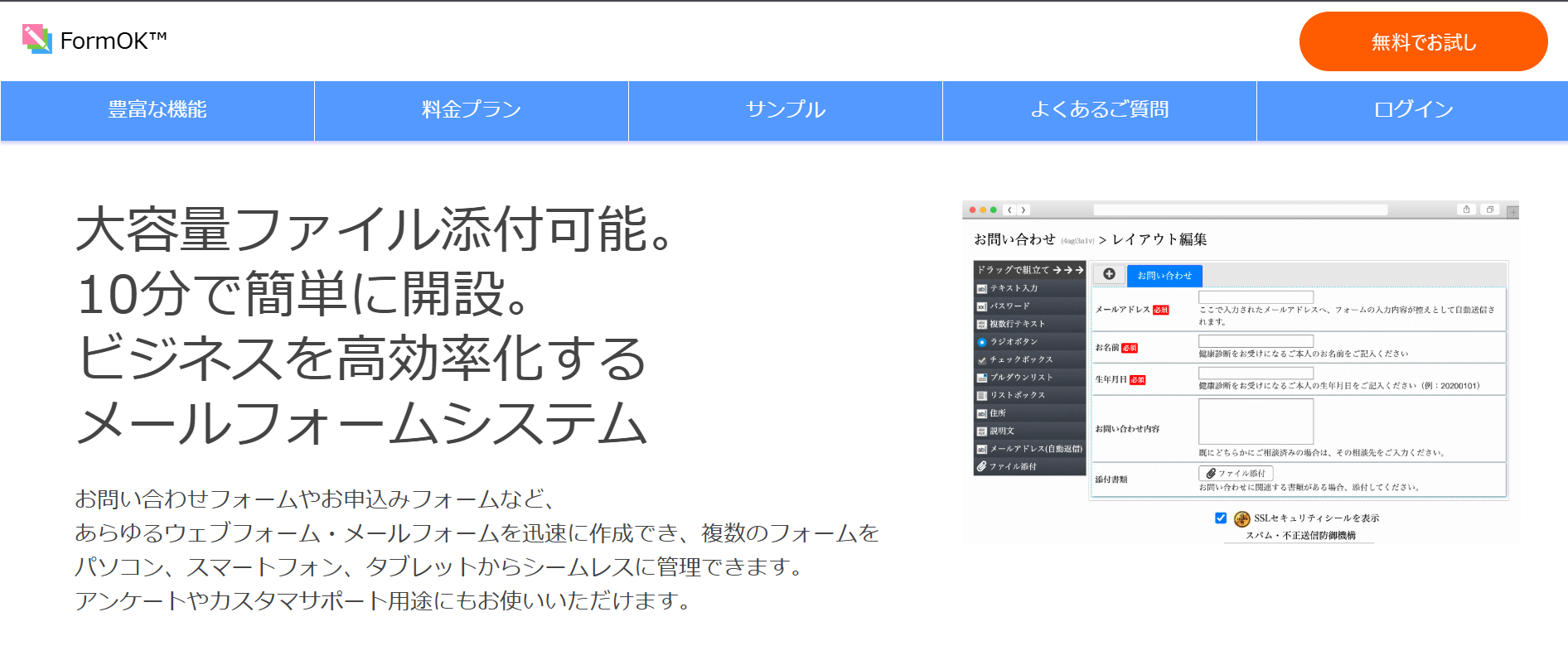1568x665 pixels.
Task: Click the browser forward arrow in preview
Action: (x=1024, y=210)
